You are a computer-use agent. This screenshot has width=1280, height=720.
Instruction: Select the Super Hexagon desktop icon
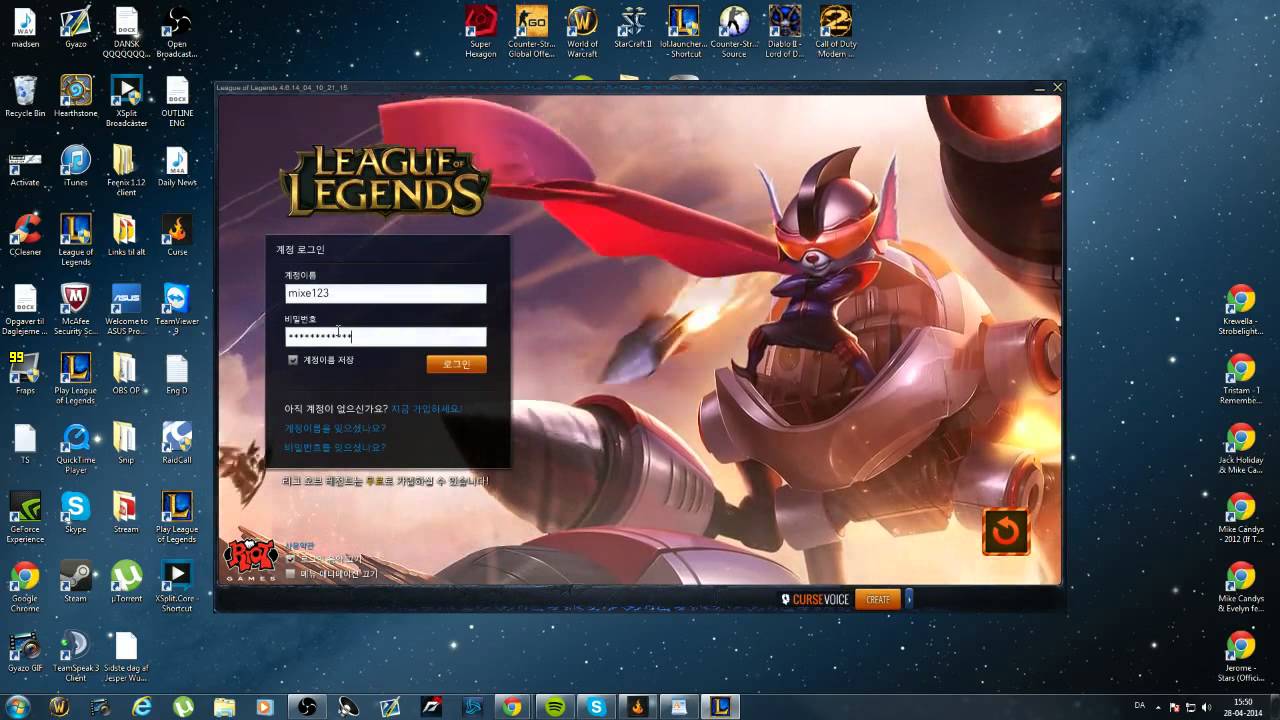pyautogui.click(x=481, y=32)
